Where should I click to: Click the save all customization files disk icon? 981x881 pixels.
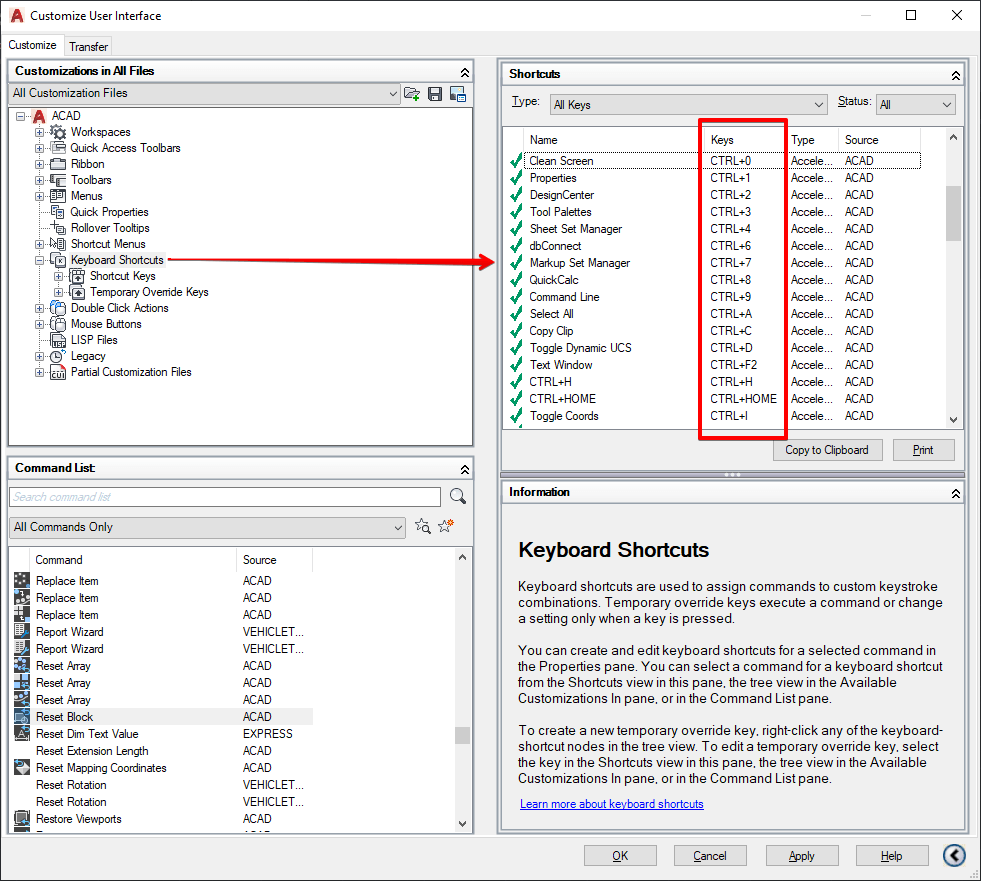[435, 94]
